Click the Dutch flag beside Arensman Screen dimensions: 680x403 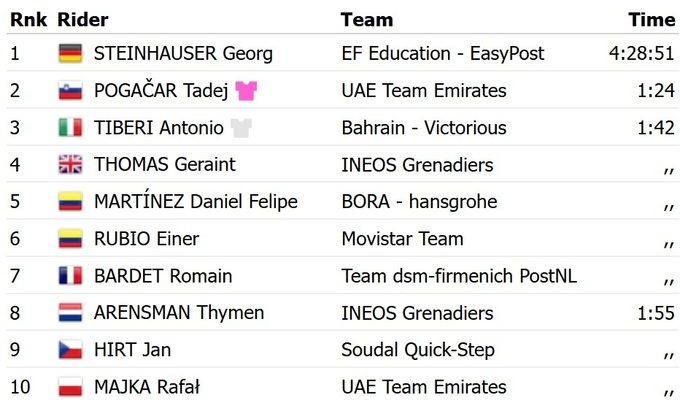70,313
